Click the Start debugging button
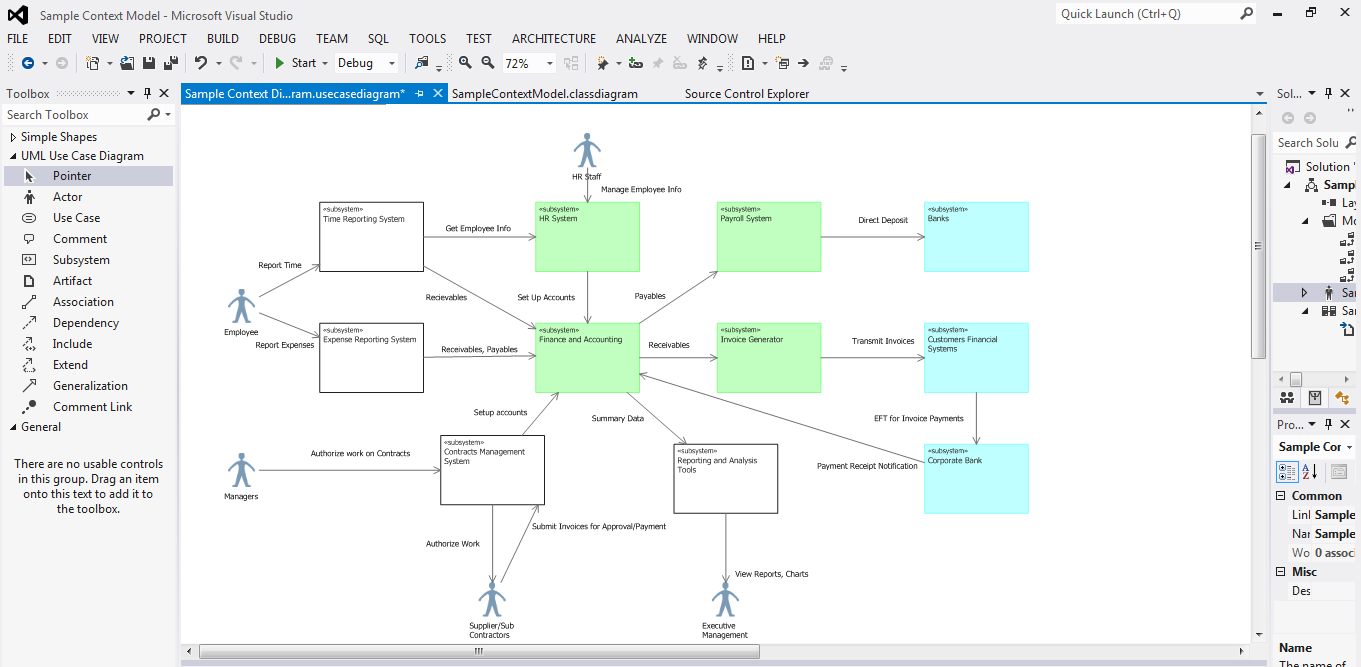Viewport: 1361px width, 667px height. 295,63
